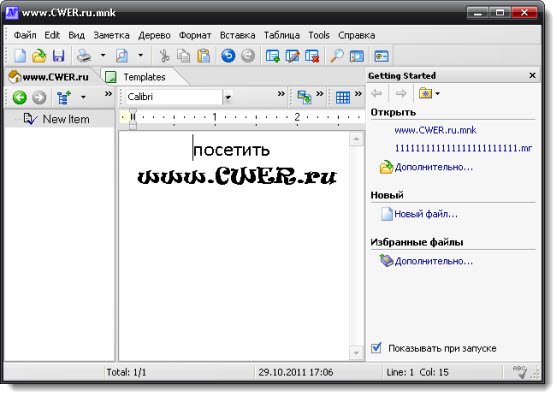This screenshot has height=399, width=560.
Task: Click the Delete note icon with red X
Action: pos(312,56)
